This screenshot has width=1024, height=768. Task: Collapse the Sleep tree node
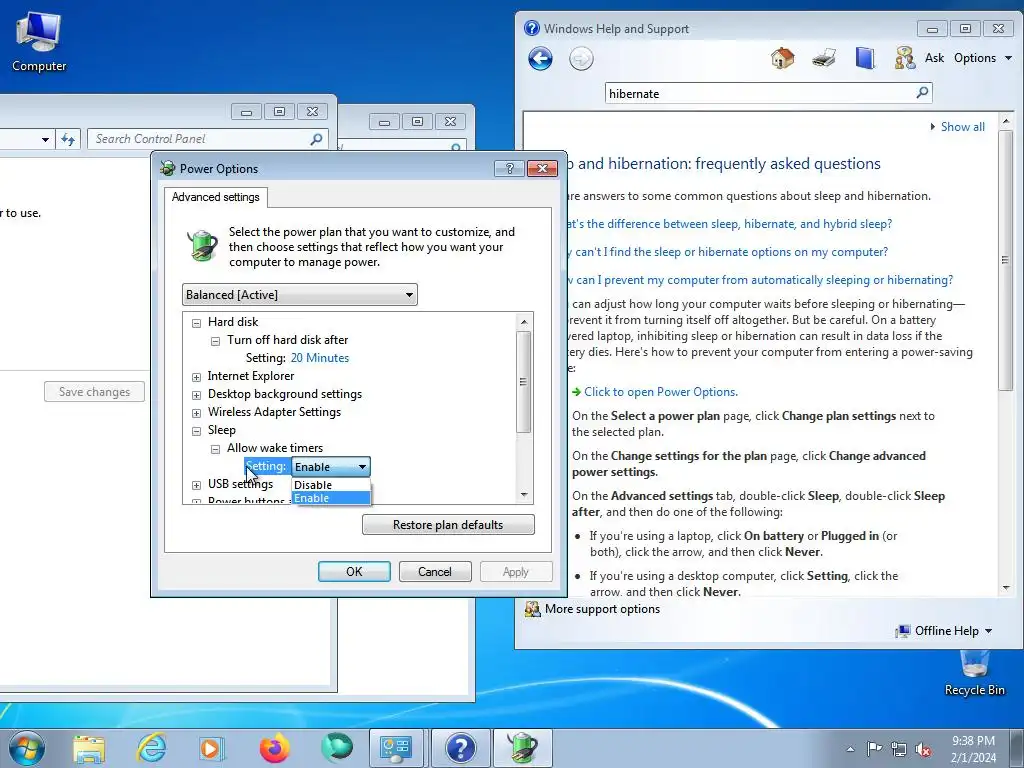(197, 431)
